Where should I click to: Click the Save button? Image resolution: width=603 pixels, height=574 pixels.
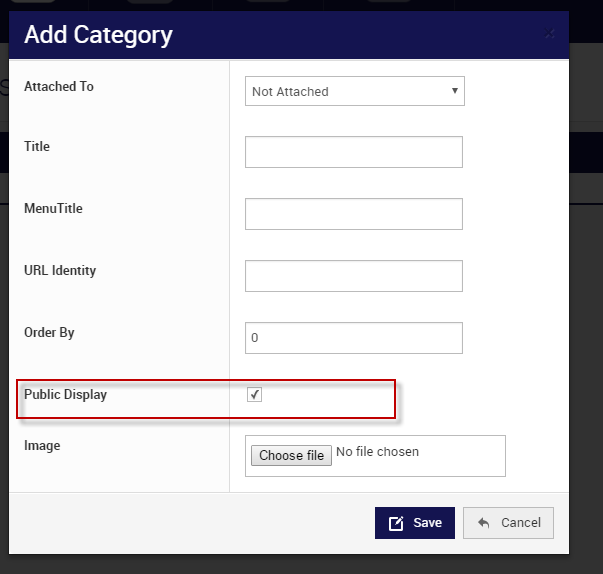[x=415, y=523]
